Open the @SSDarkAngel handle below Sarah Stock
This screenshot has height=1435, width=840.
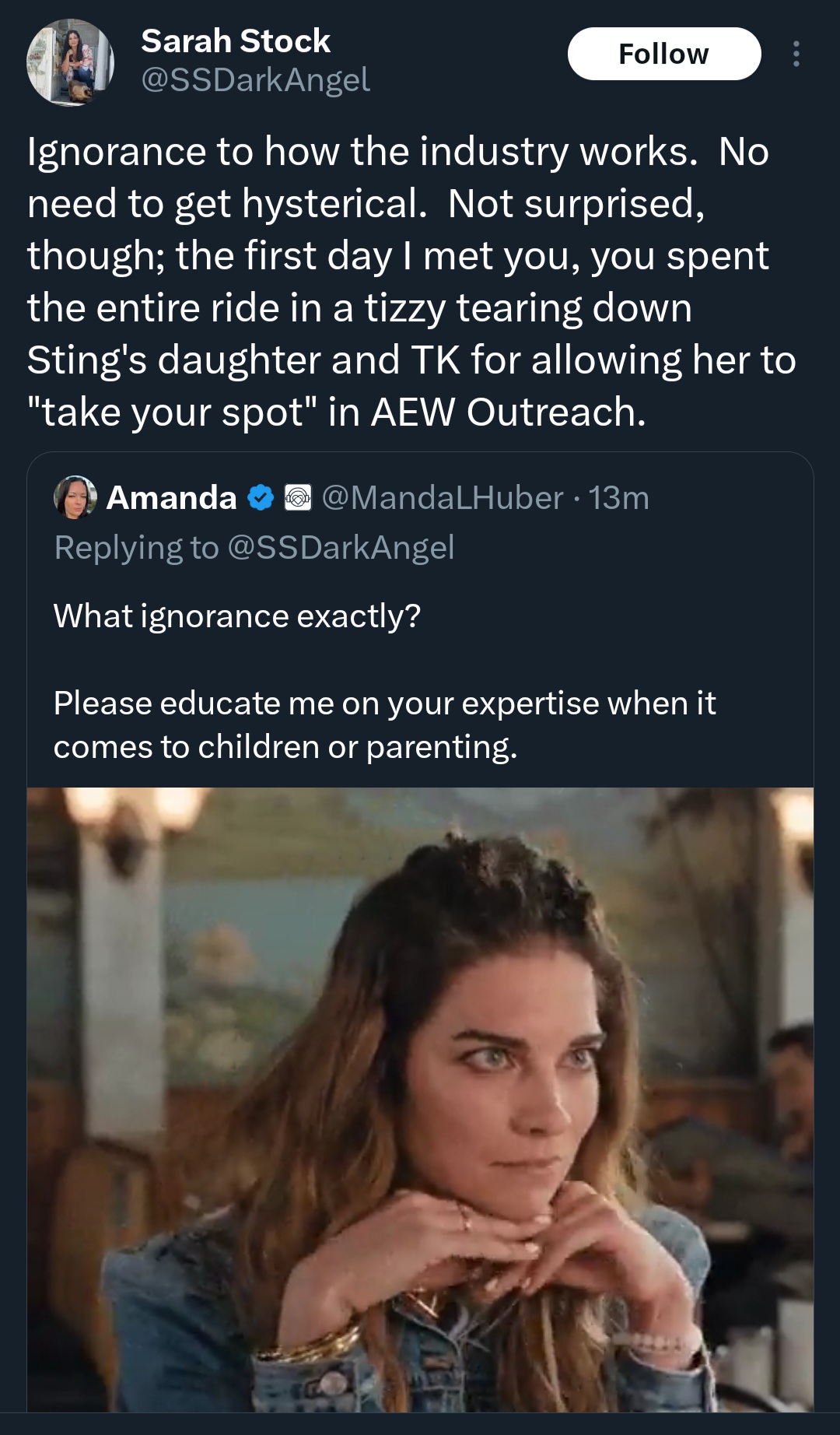[x=255, y=79]
